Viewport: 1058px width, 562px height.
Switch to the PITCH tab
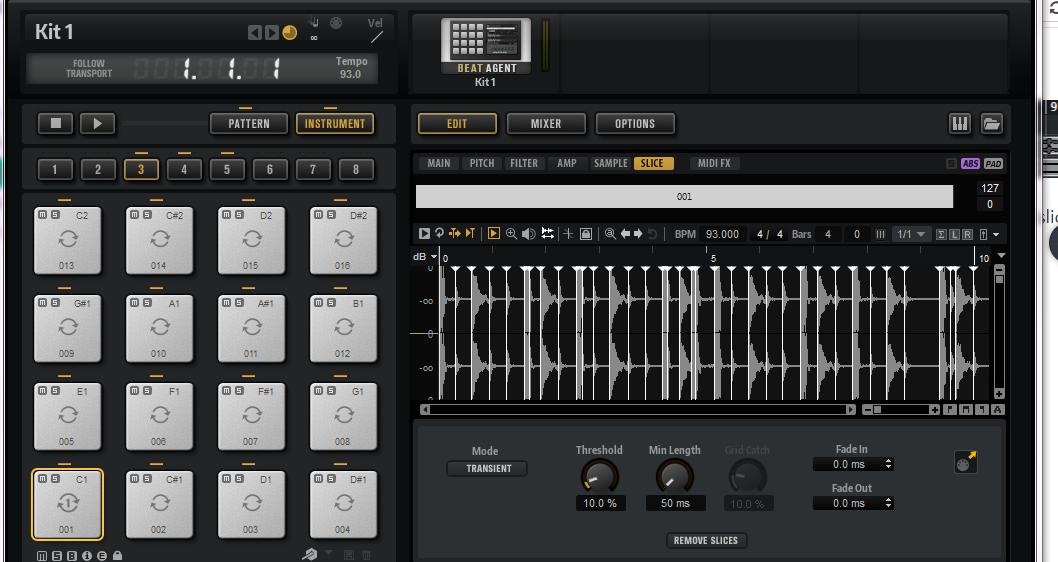point(482,163)
